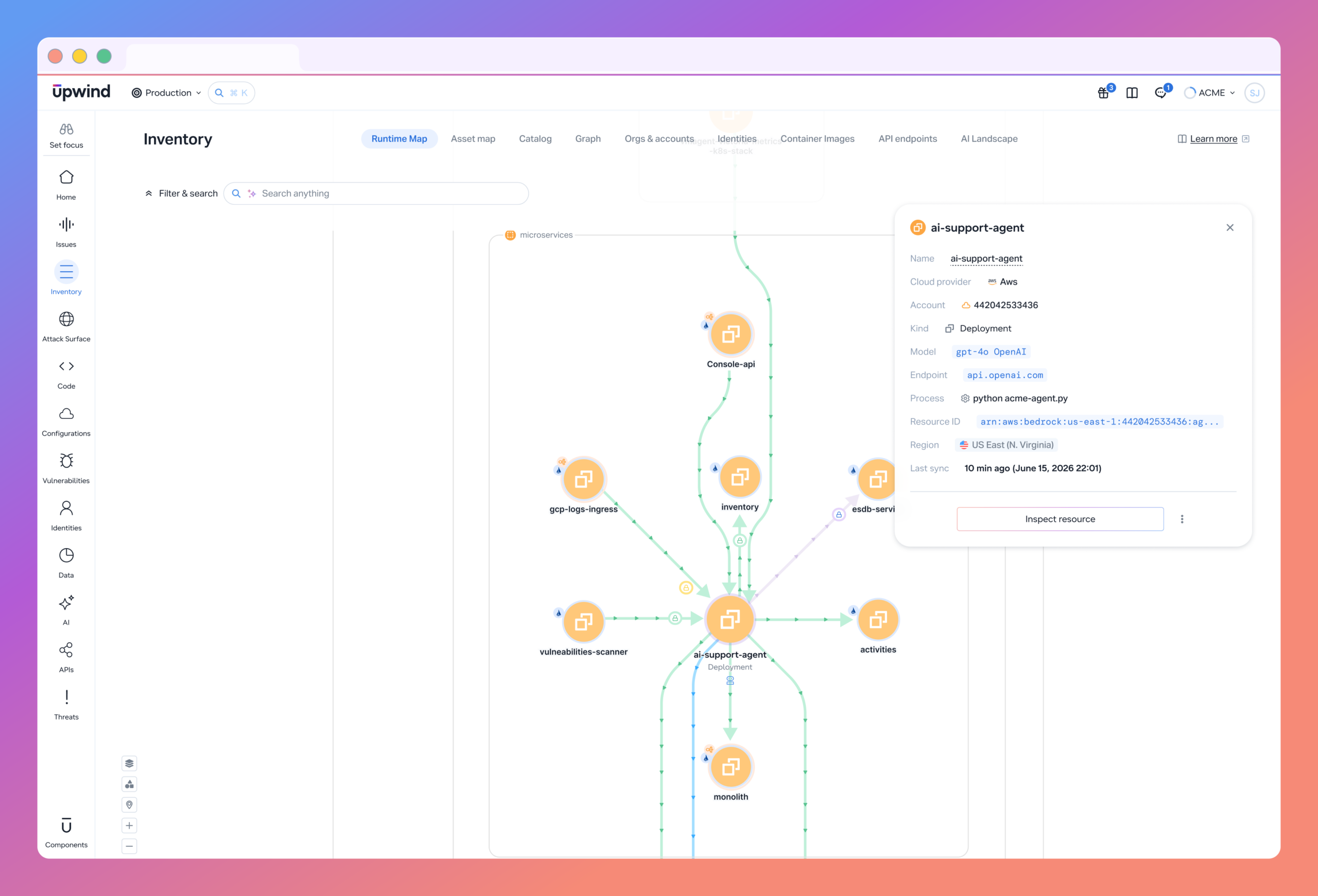1318x896 pixels.
Task: Click the map layers icon
Action: click(x=129, y=763)
